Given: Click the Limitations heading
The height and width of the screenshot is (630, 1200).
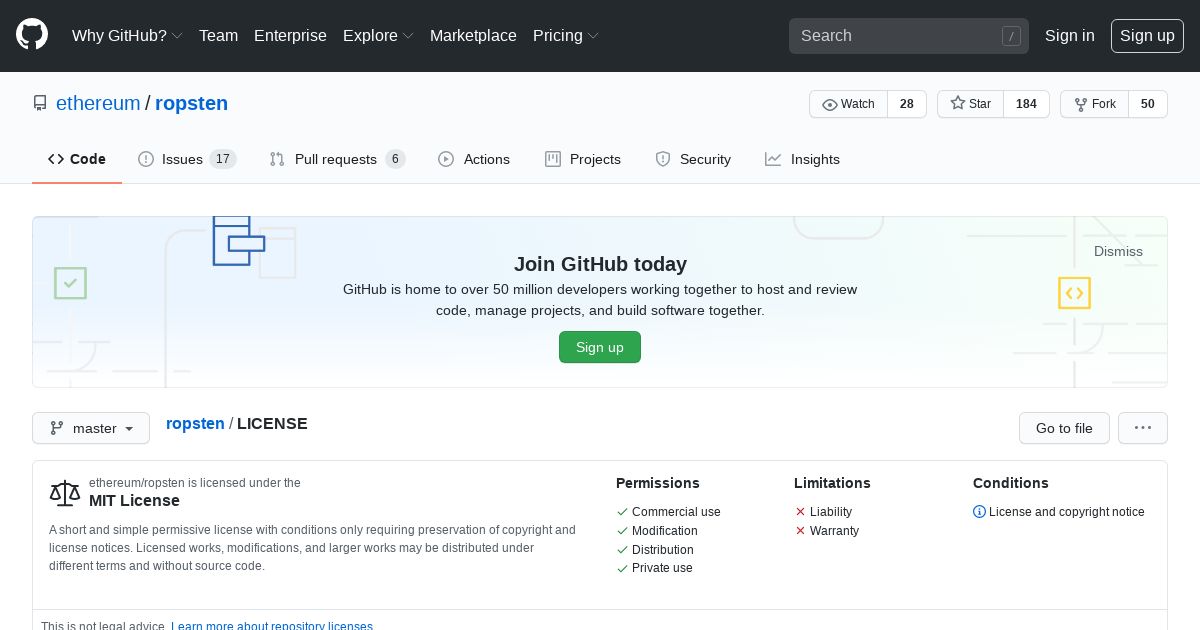Looking at the screenshot, I should coord(832,483).
